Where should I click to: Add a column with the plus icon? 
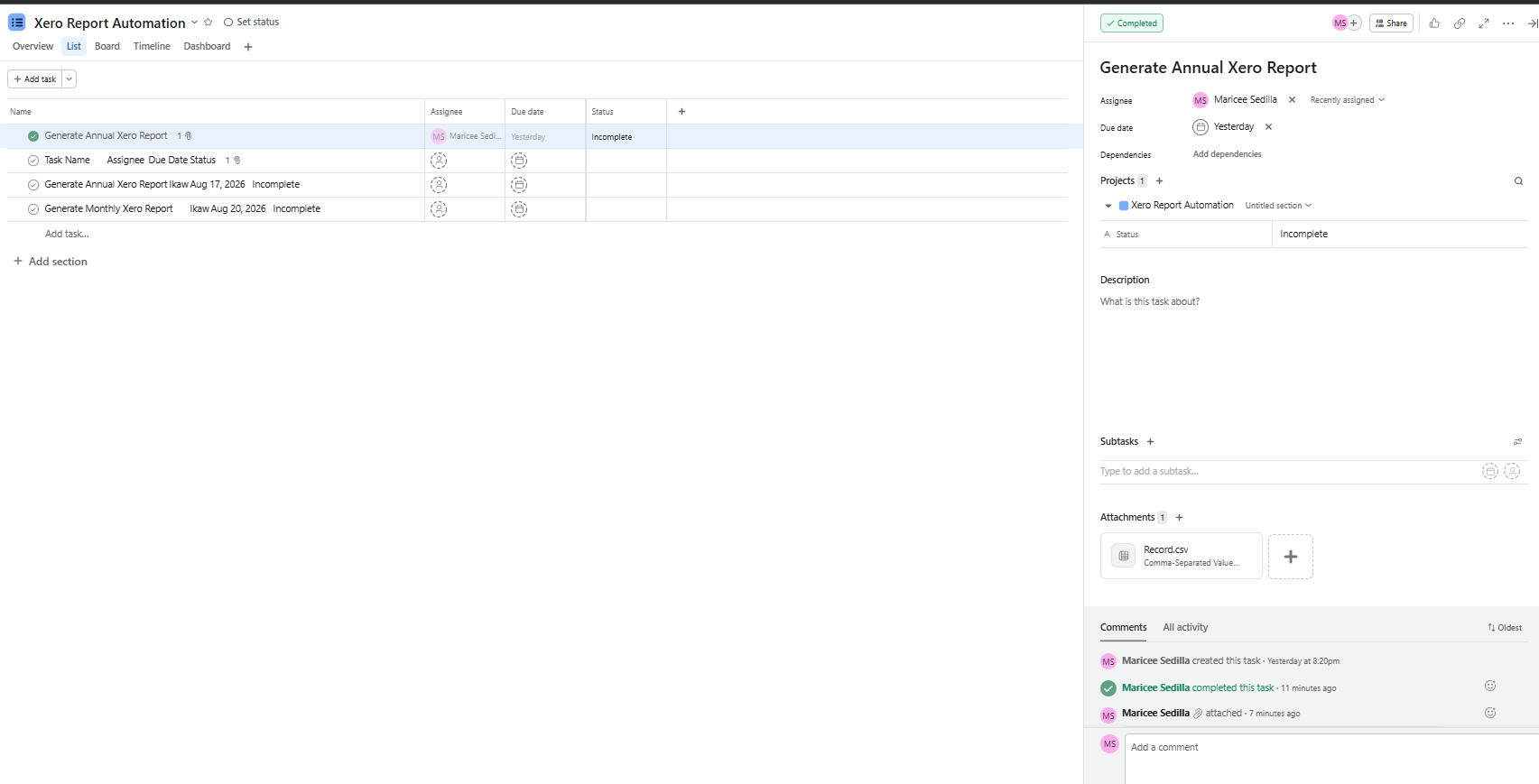pos(681,112)
